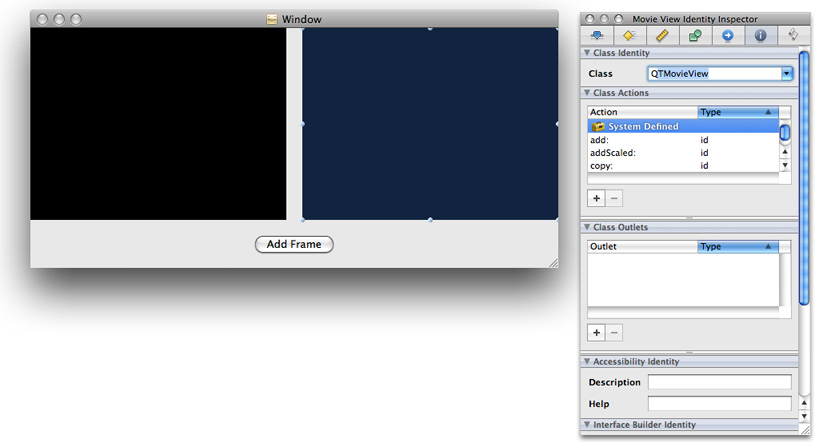815x443 pixels.
Task: Sort outlets by the Type column header
Action: pos(738,246)
